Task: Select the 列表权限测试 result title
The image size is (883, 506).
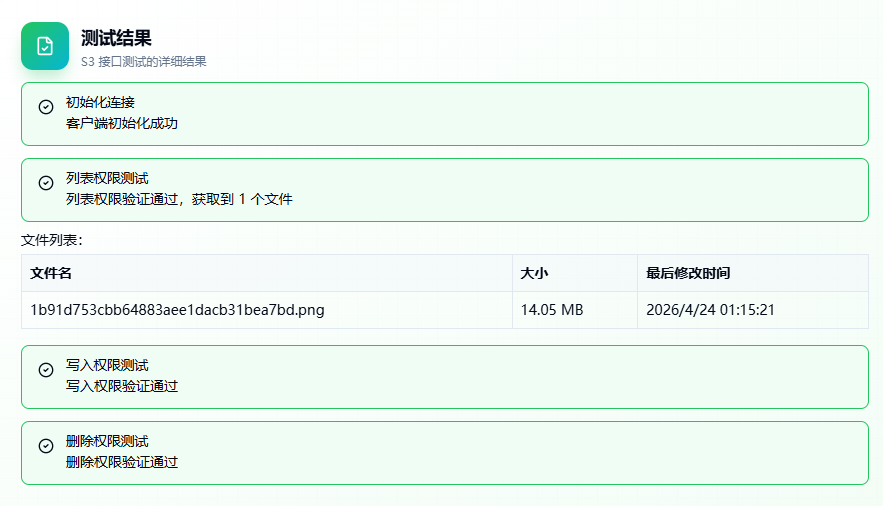Action: tap(107, 178)
